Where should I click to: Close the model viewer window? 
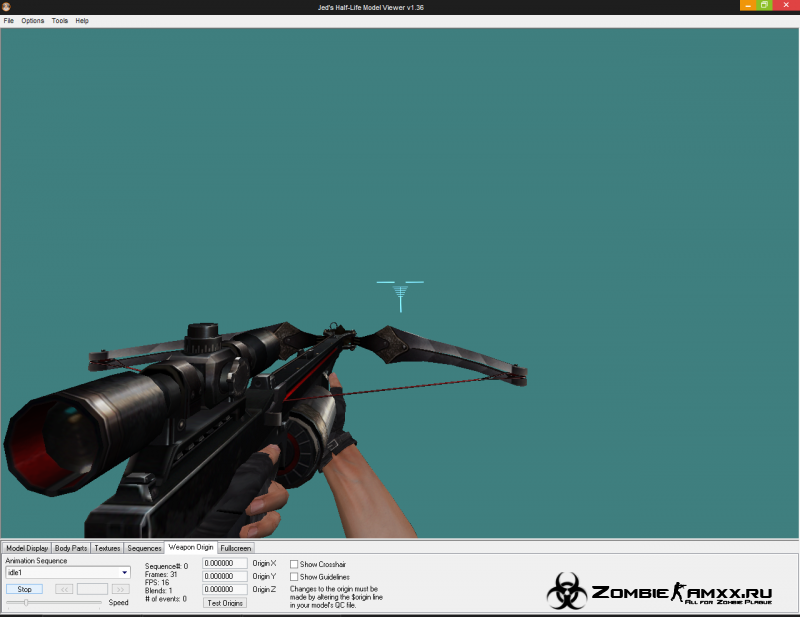point(786,5)
